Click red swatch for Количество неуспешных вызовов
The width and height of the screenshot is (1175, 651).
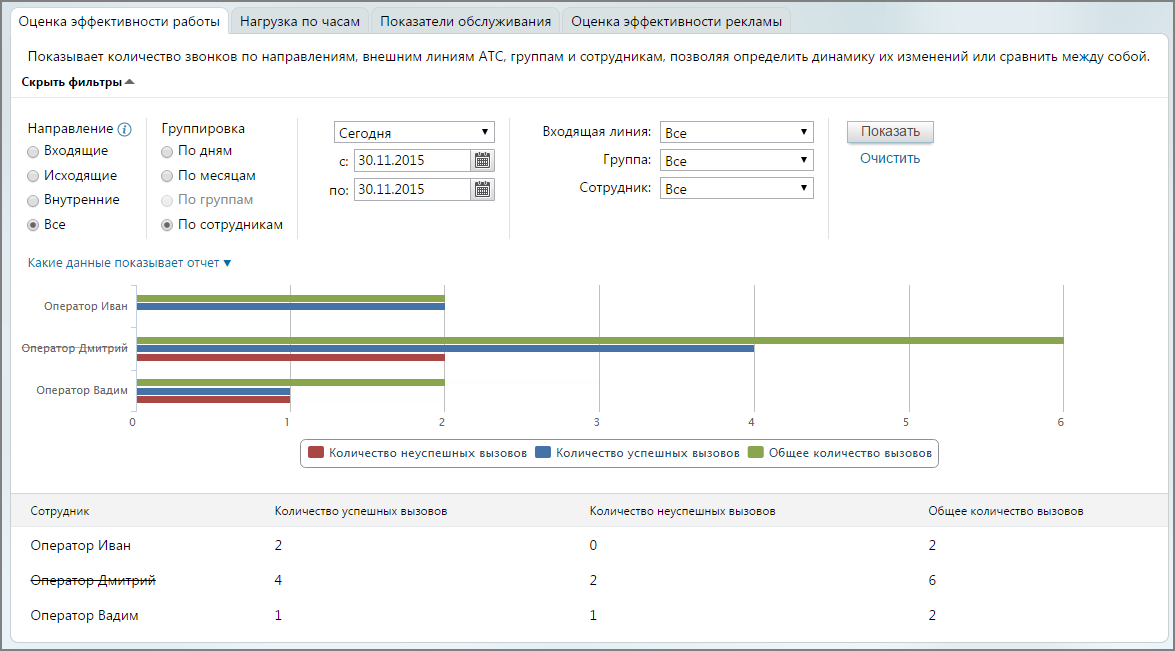(x=315, y=452)
